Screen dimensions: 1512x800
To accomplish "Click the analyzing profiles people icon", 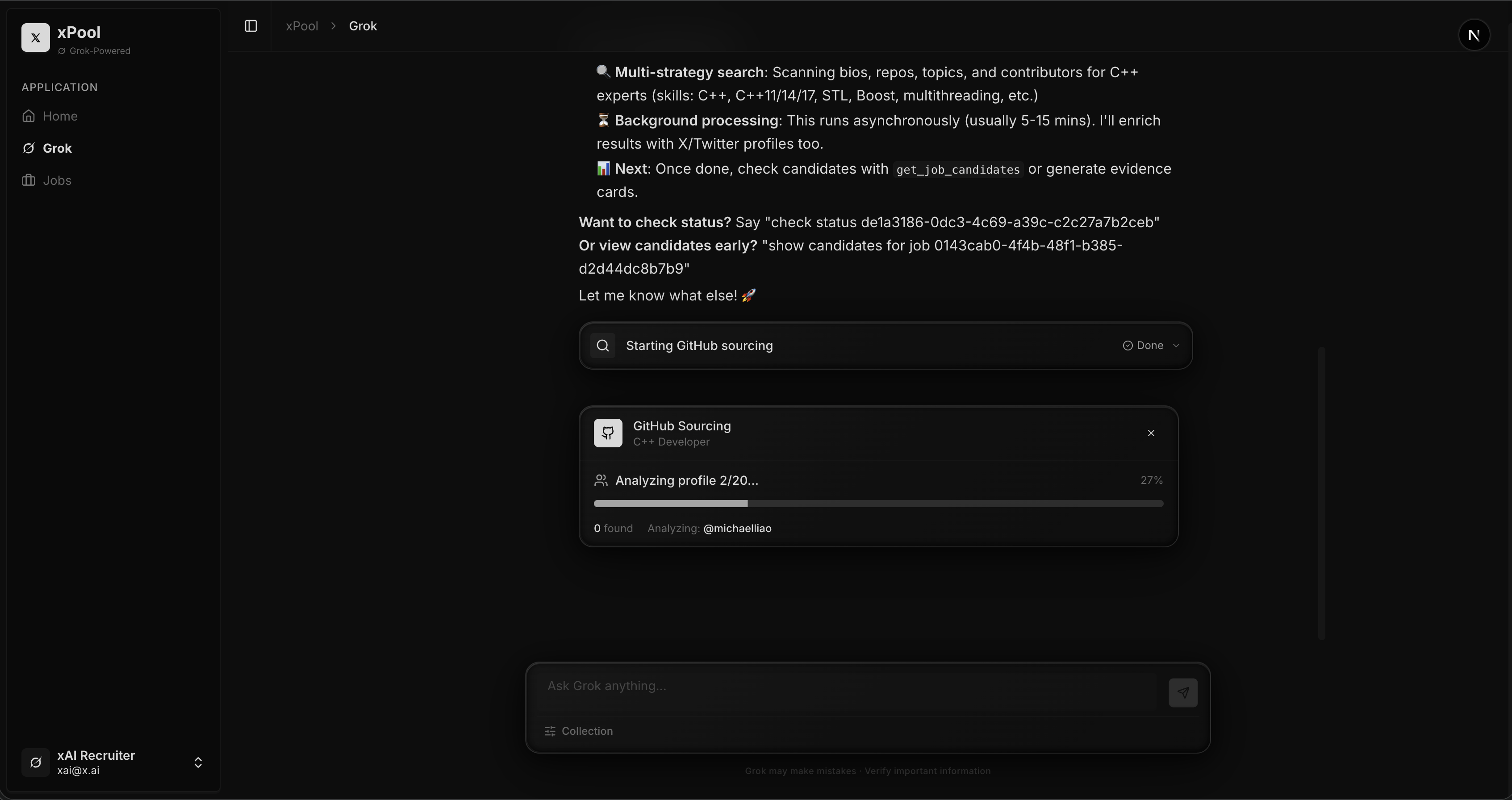I will click(601, 480).
